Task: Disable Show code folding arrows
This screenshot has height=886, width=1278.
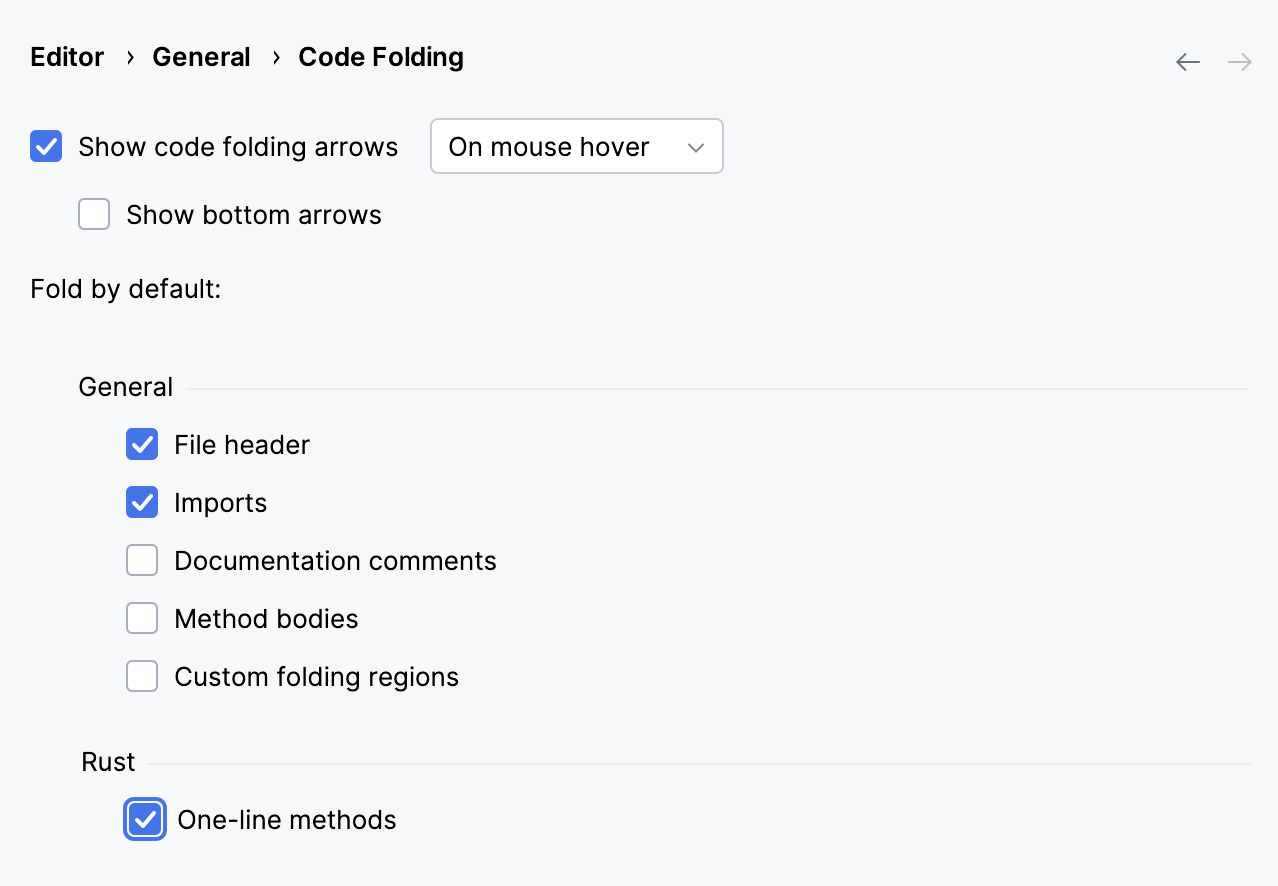Action: click(46, 146)
